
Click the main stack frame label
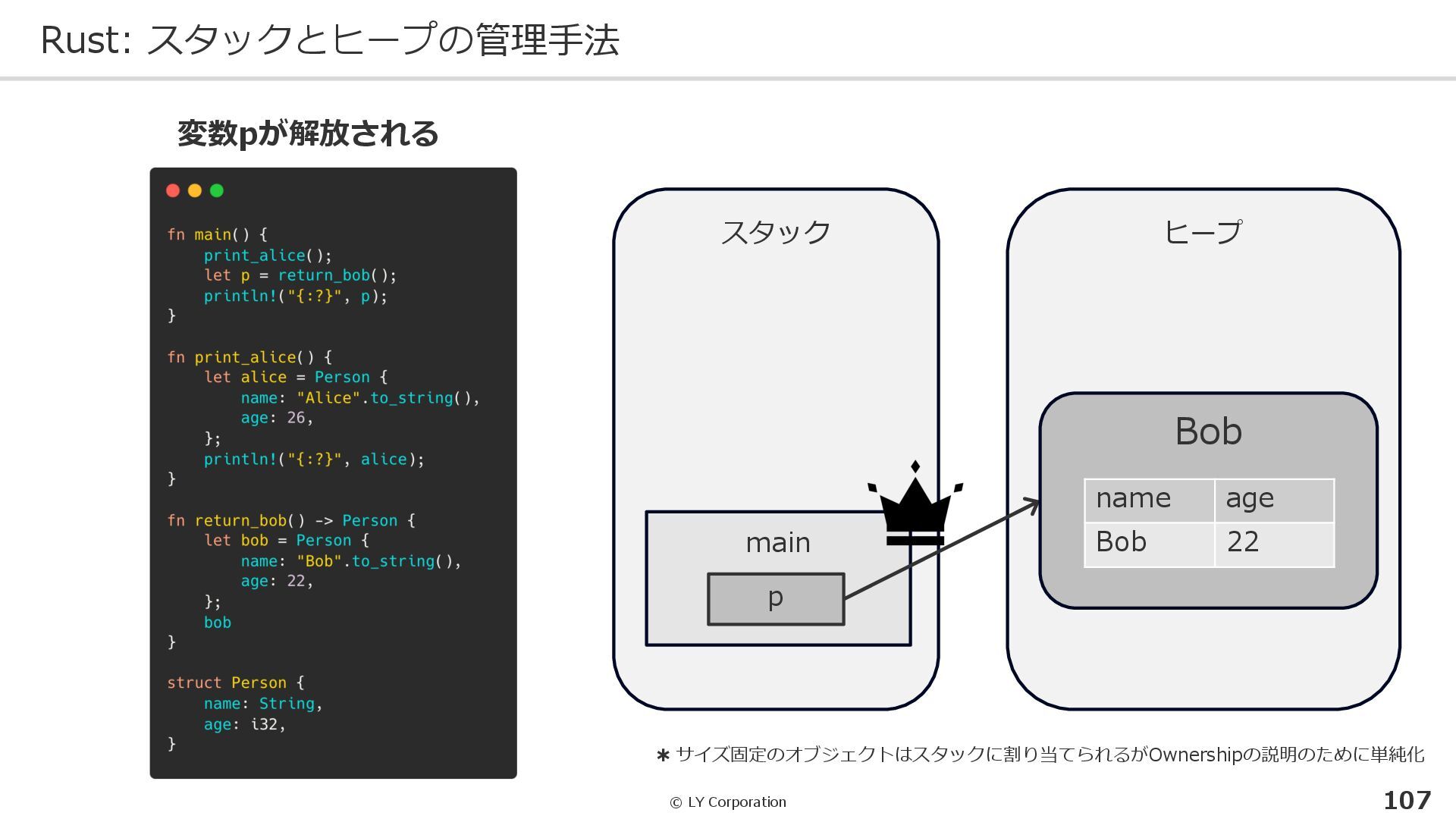coord(777,543)
